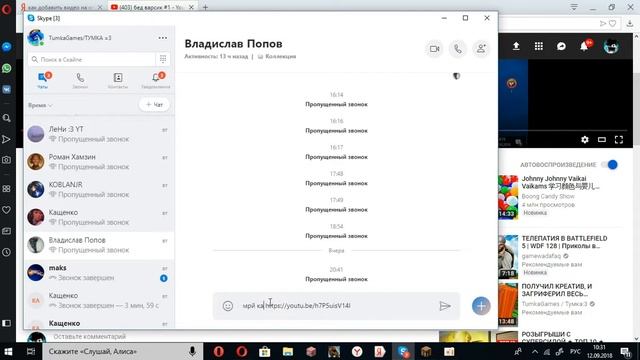Image resolution: width=640 pixels, height=360 pixels.
Task: Open ТЕЛЕПАТИЯ В BATTLEFIELD 5 video
Action: pyautogui.click(x=564, y=242)
